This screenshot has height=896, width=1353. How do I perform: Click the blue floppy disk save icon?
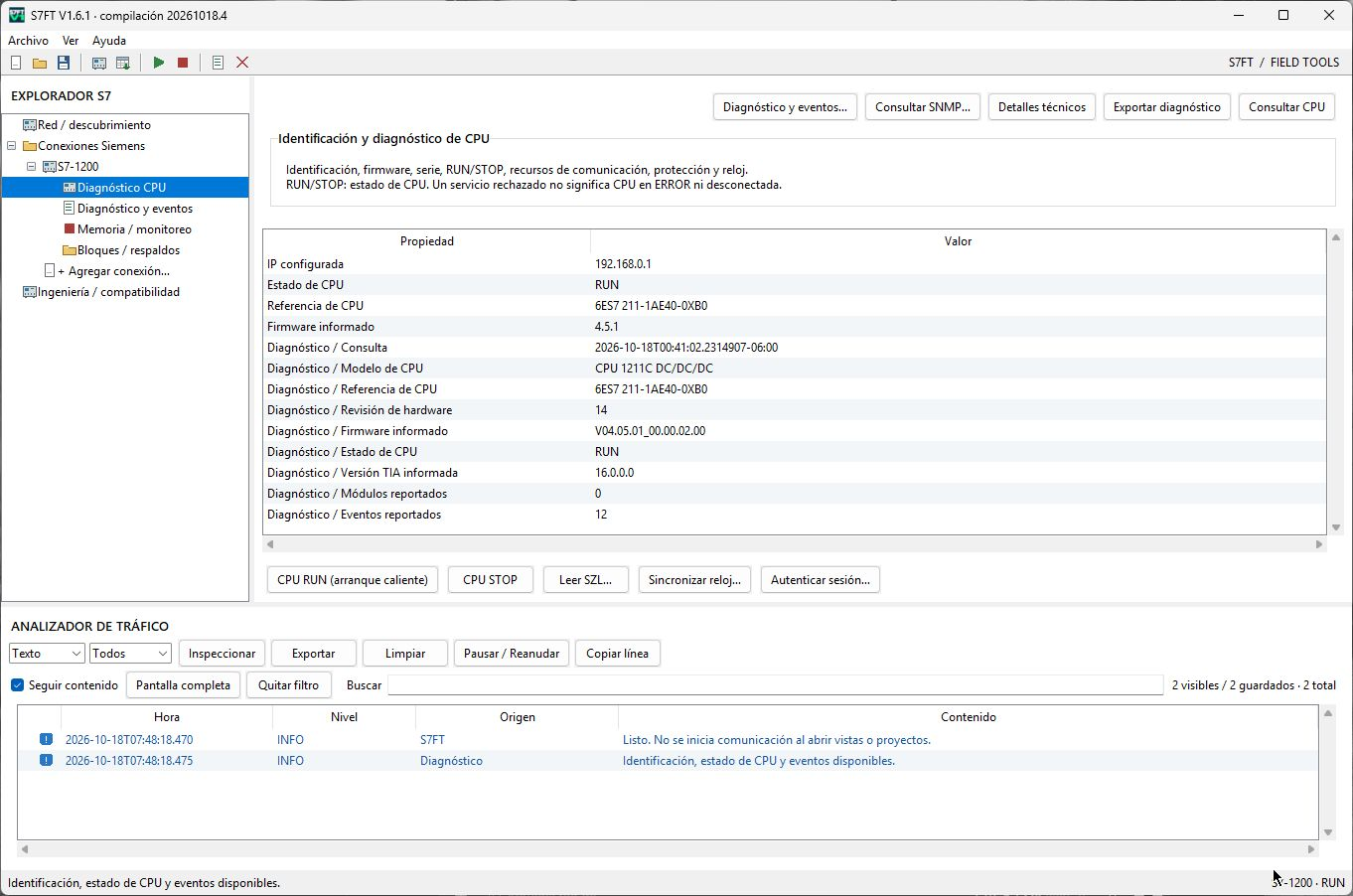64,63
